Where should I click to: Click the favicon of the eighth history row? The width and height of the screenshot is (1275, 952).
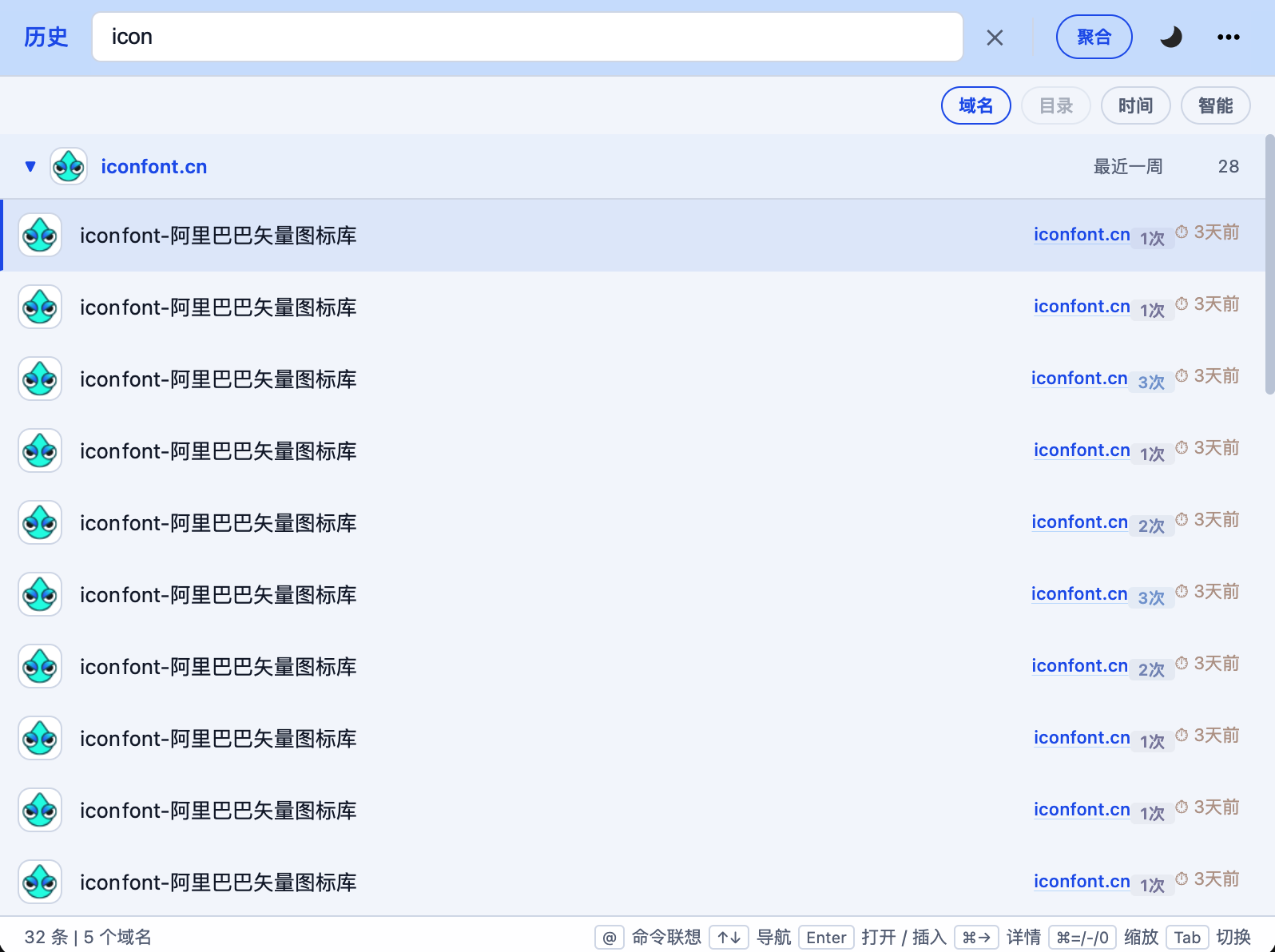(x=40, y=738)
